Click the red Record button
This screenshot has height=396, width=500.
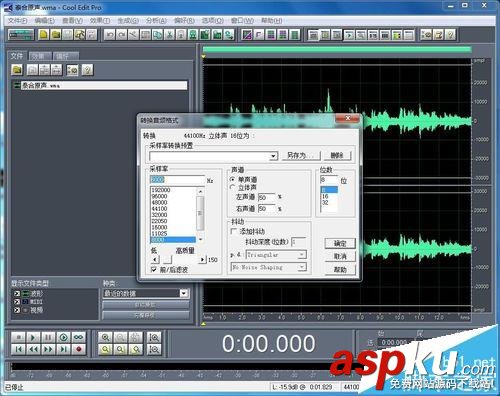pyautogui.click(x=79, y=349)
